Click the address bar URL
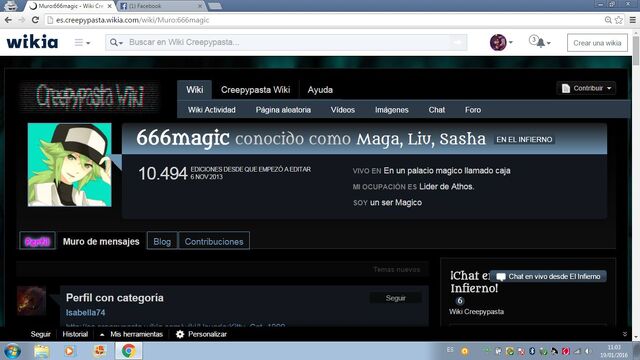The height and width of the screenshot is (360, 640). [x=133, y=20]
